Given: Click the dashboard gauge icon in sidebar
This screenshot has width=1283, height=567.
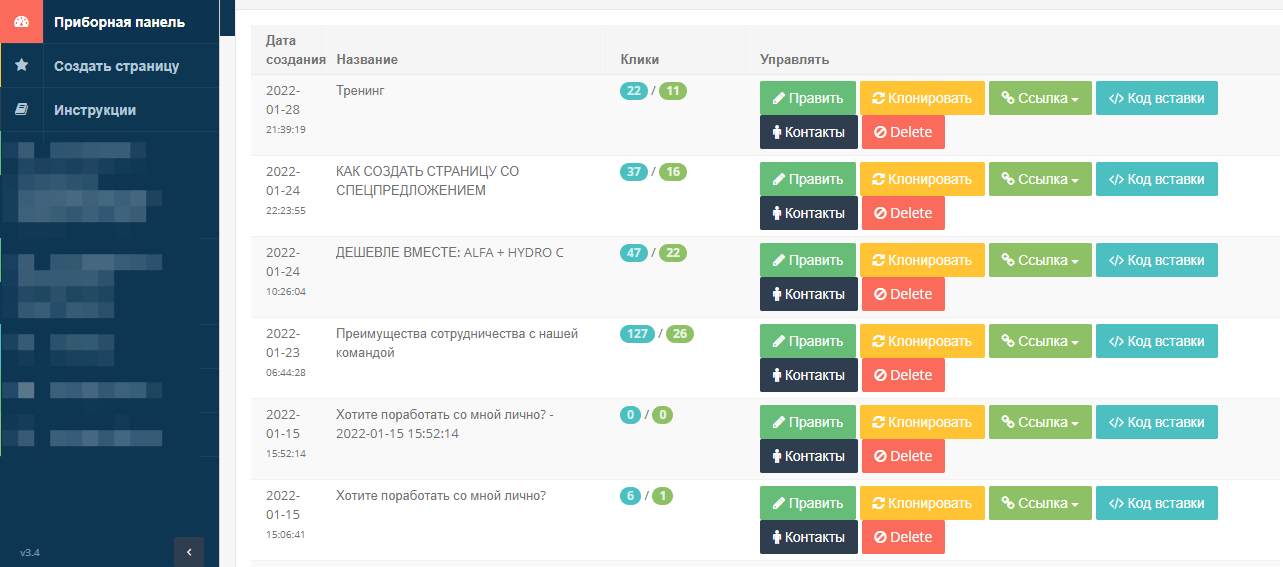Looking at the screenshot, I should (21, 22).
